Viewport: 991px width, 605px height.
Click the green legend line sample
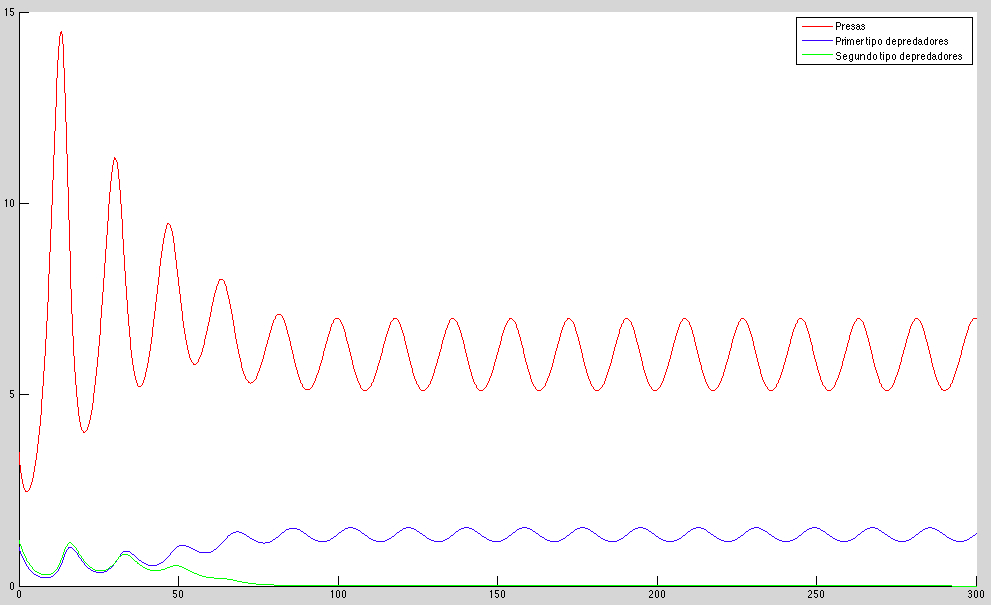click(x=815, y=57)
